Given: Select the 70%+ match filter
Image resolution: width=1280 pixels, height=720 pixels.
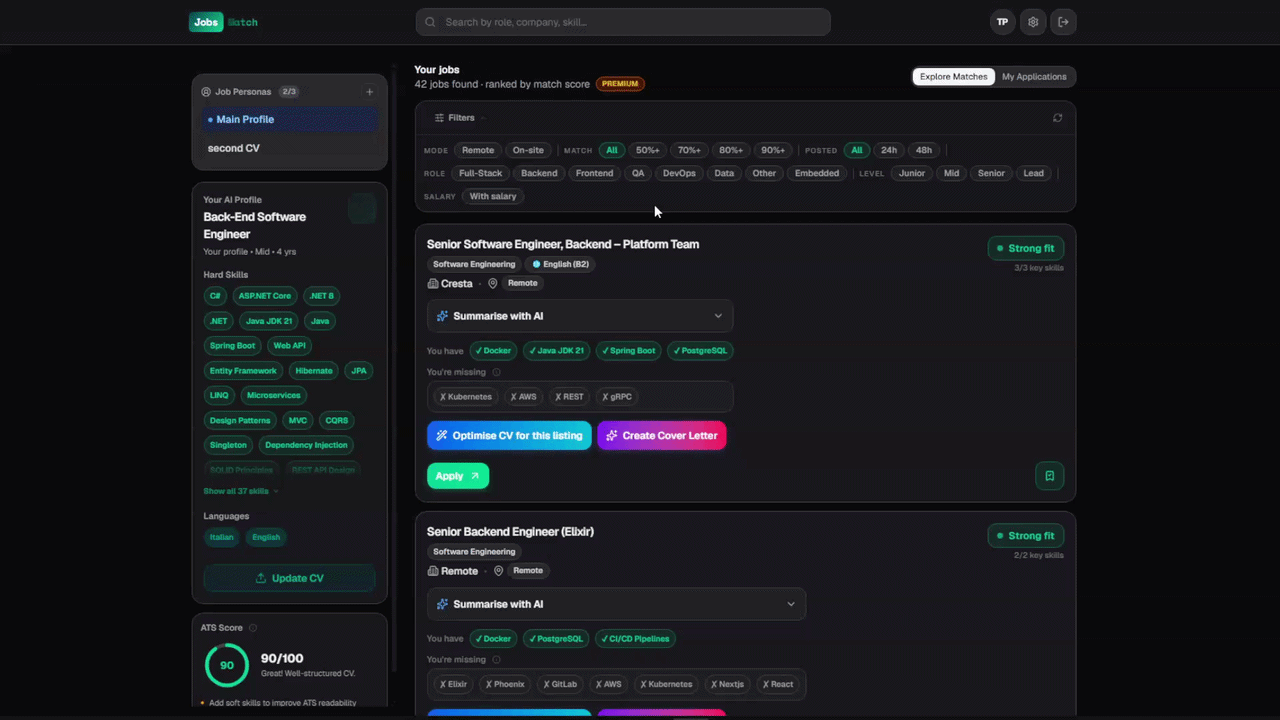Looking at the screenshot, I should 689,150.
